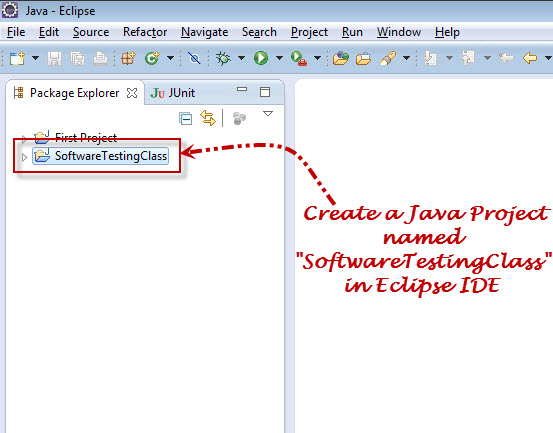Click the New Java Package icon

[128, 58]
